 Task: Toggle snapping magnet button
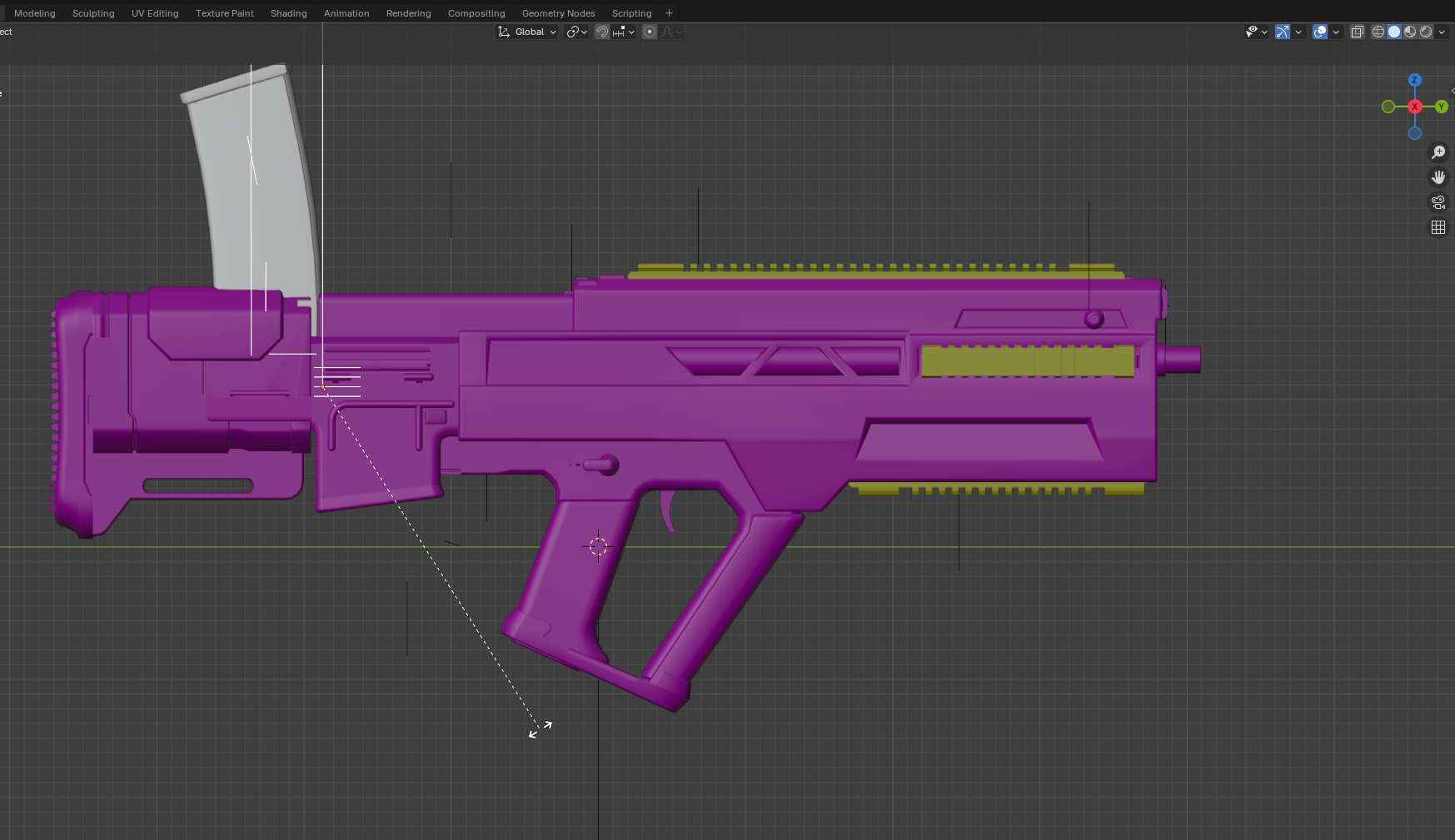point(602,32)
